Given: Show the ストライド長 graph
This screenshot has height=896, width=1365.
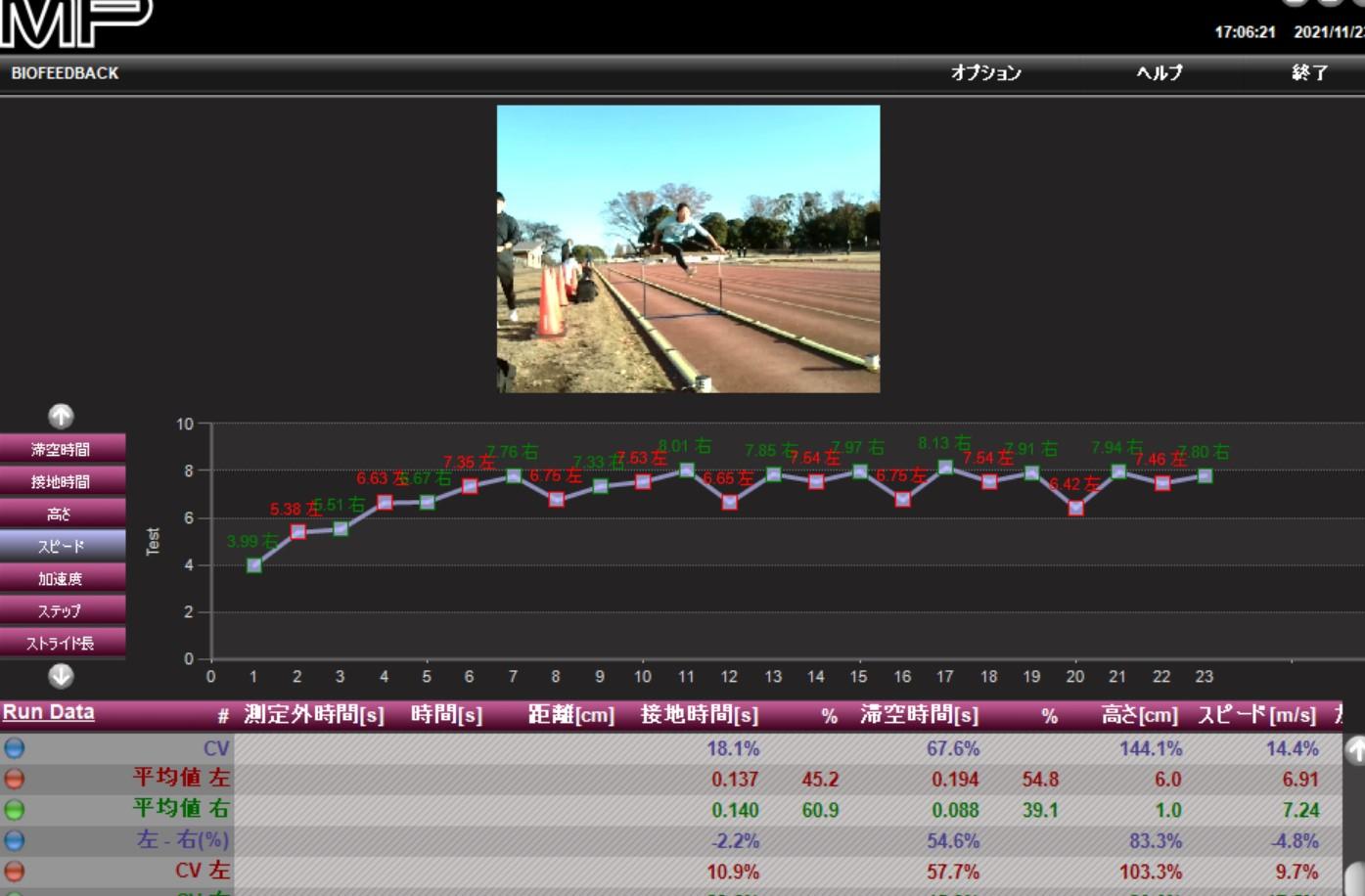Looking at the screenshot, I should pyautogui.click(x=62, y=643).
